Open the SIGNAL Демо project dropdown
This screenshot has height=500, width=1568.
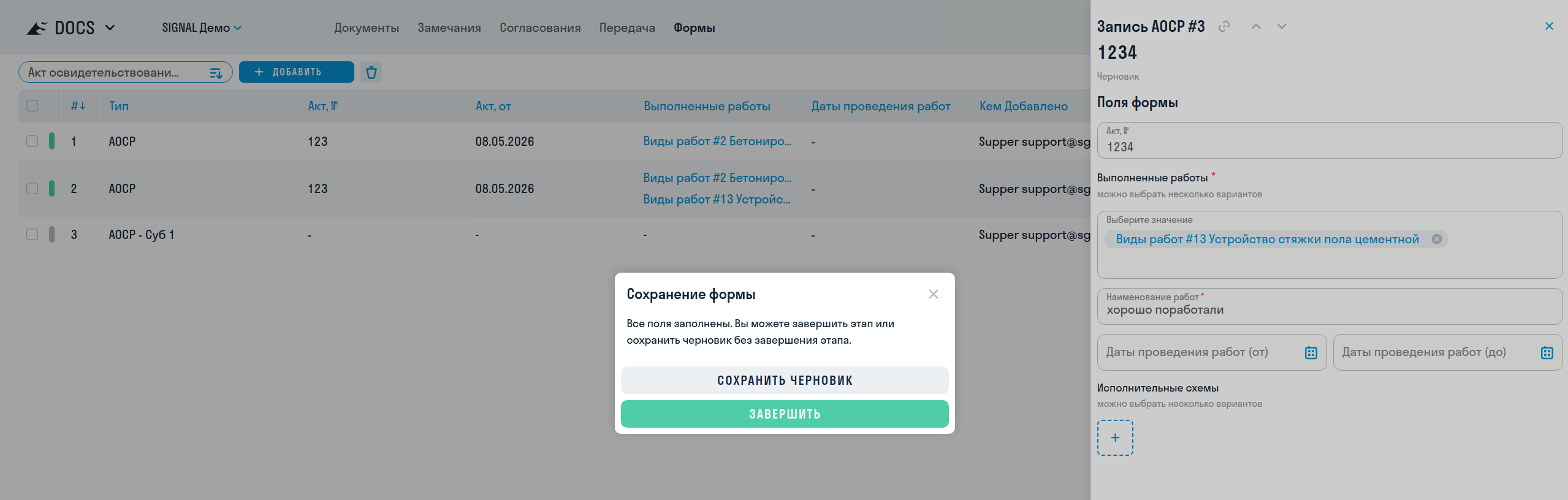(x=202, y=28)
